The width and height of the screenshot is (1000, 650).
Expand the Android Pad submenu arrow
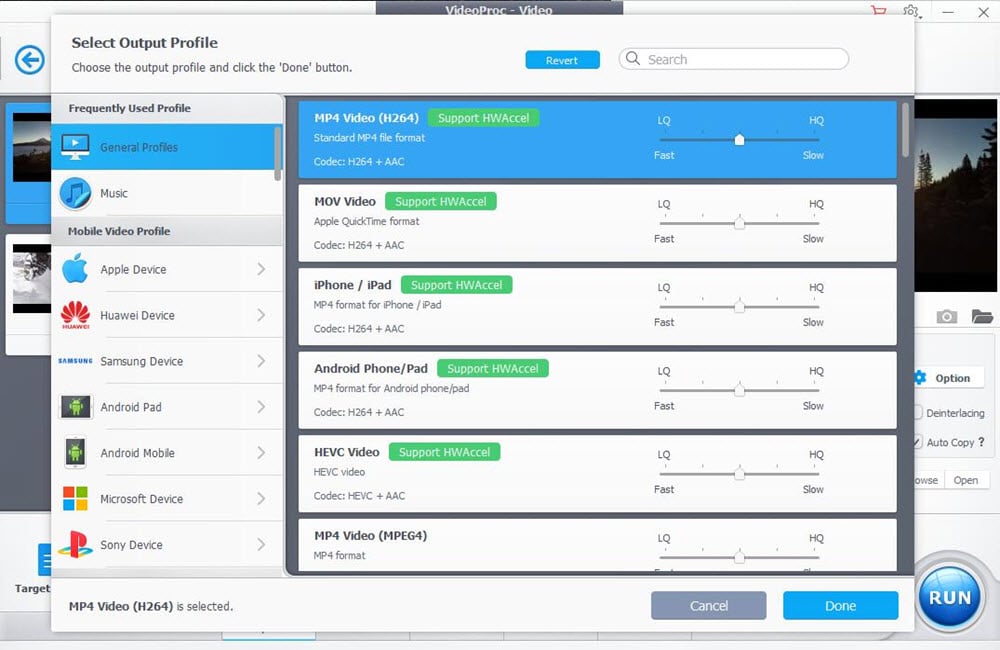pyautogui.click(x=261, y=407)
